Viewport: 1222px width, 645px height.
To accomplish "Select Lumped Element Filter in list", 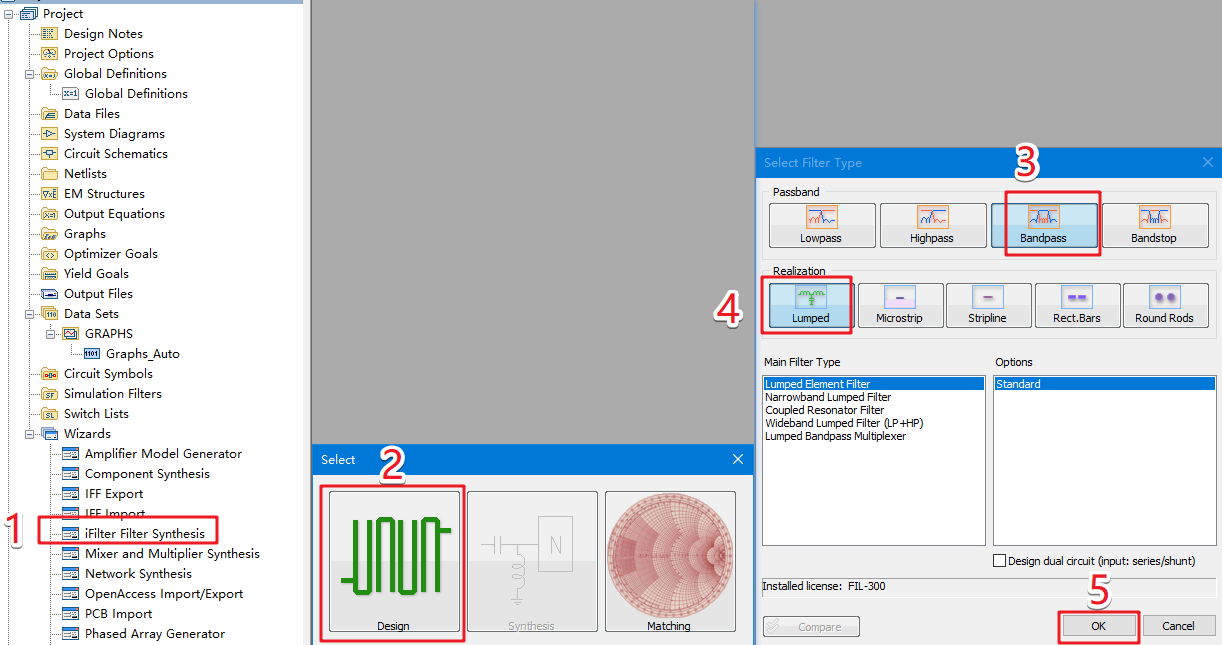I will click(x=873, y=384).
